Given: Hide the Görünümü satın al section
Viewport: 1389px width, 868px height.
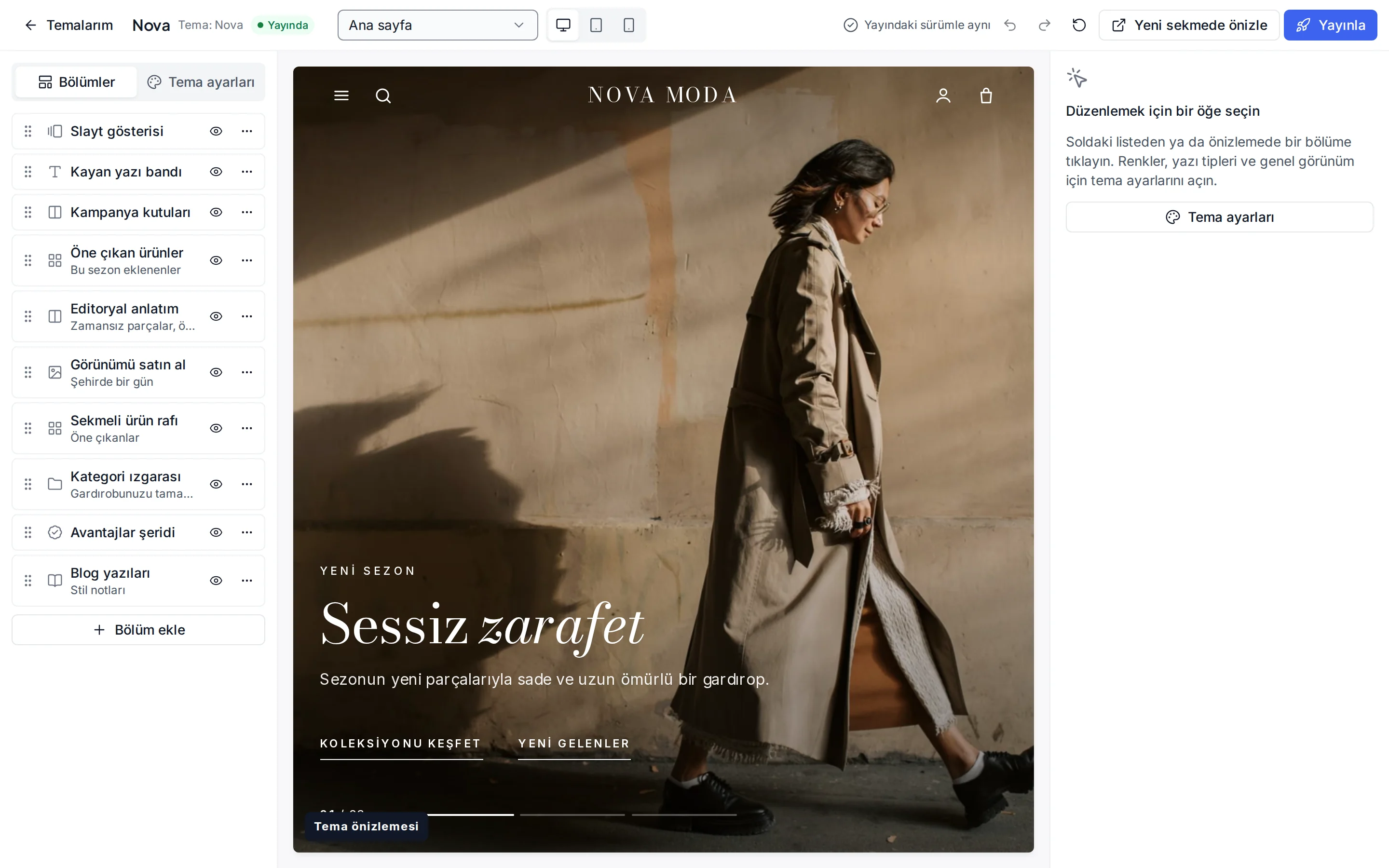Looking at the screenshot, I should [216, 373].
